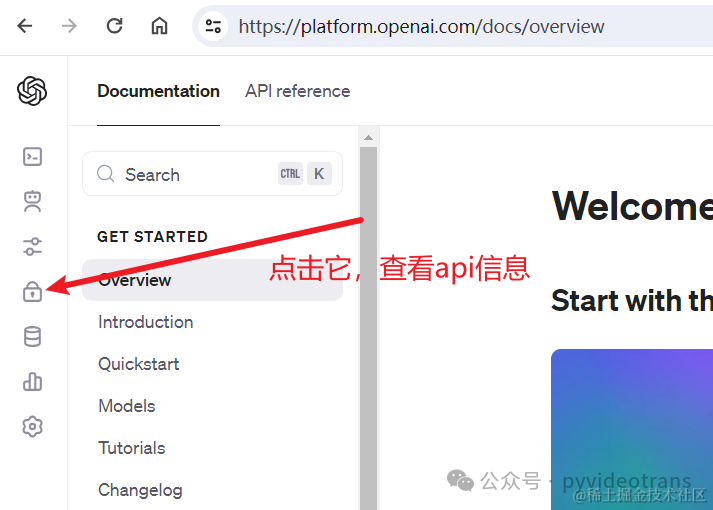Image resolution: width=713 pixels, height=510 pixels.
Task: Open the Introduction docs page
Action: tap(146, 322)
